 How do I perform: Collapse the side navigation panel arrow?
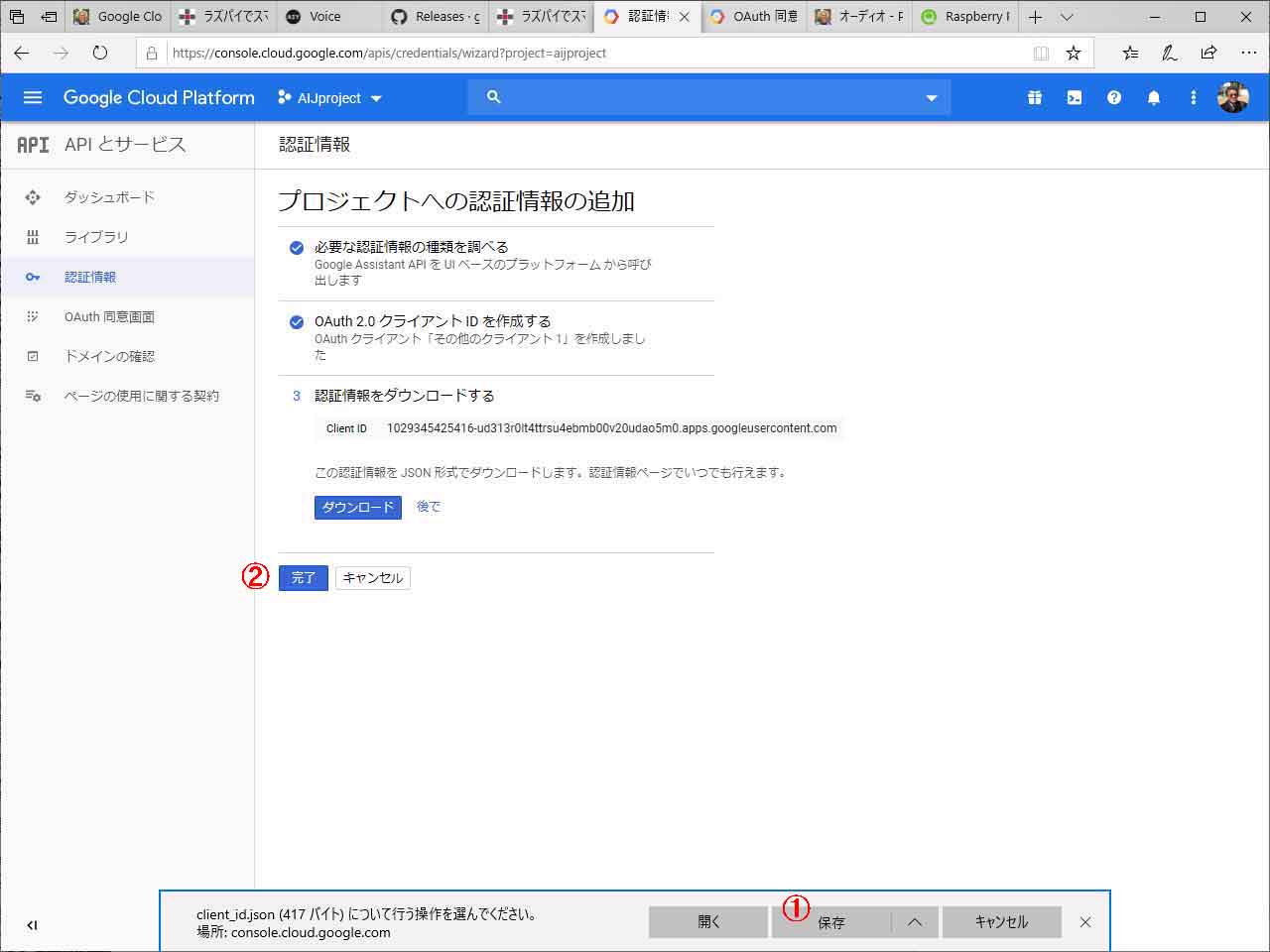32,925
